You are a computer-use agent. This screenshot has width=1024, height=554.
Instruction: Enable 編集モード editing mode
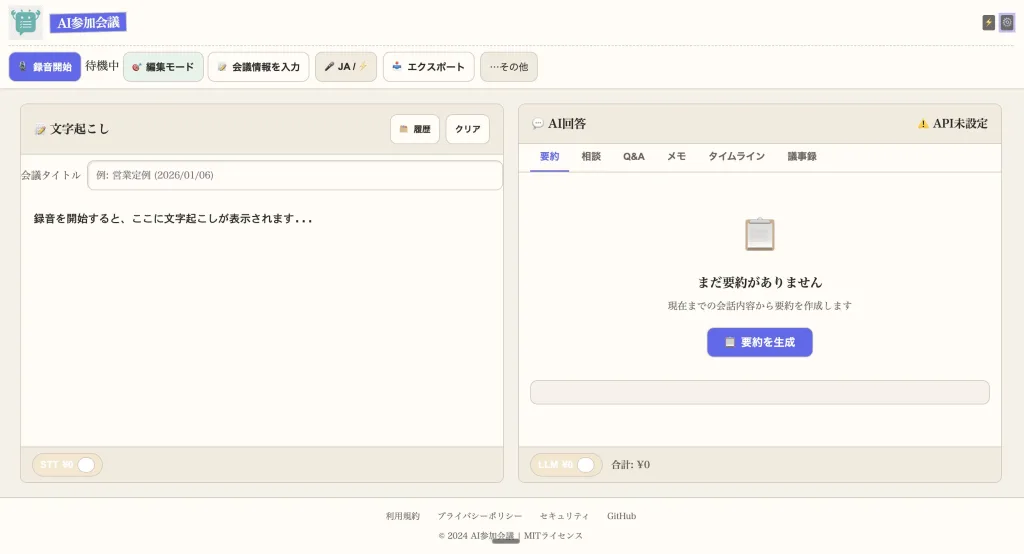coord(163,67)
